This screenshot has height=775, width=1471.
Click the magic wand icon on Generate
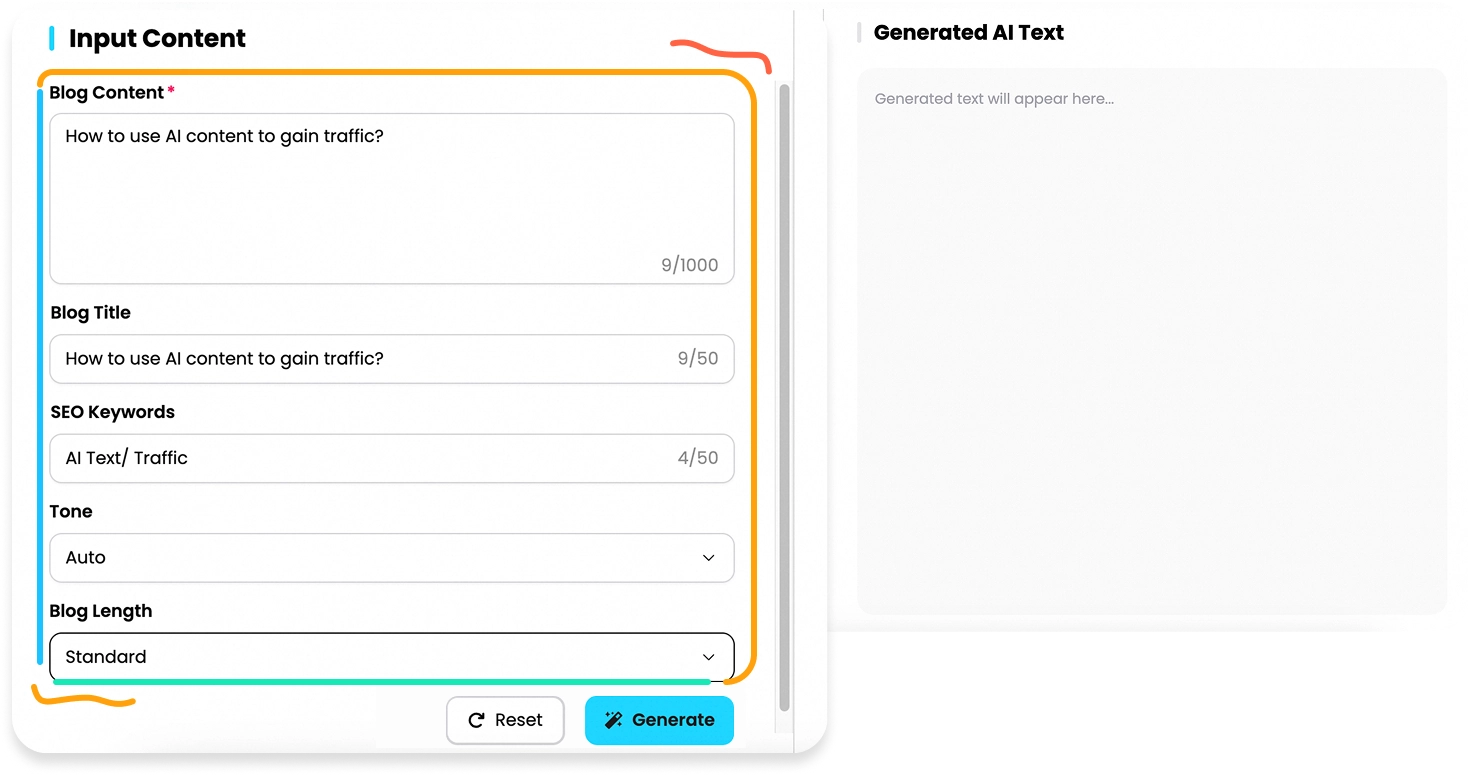(x=614, y=720)
